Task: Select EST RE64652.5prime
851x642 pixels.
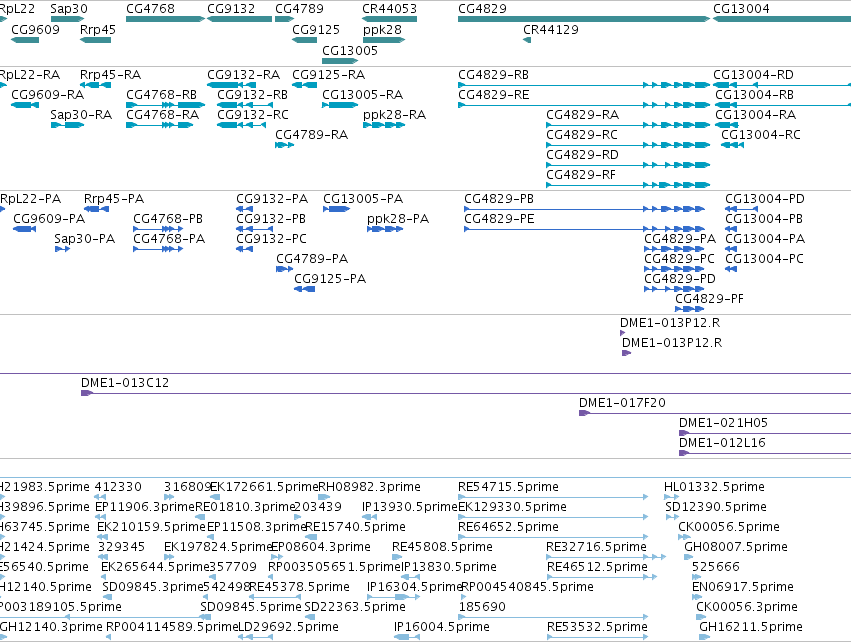Action: 553,537
